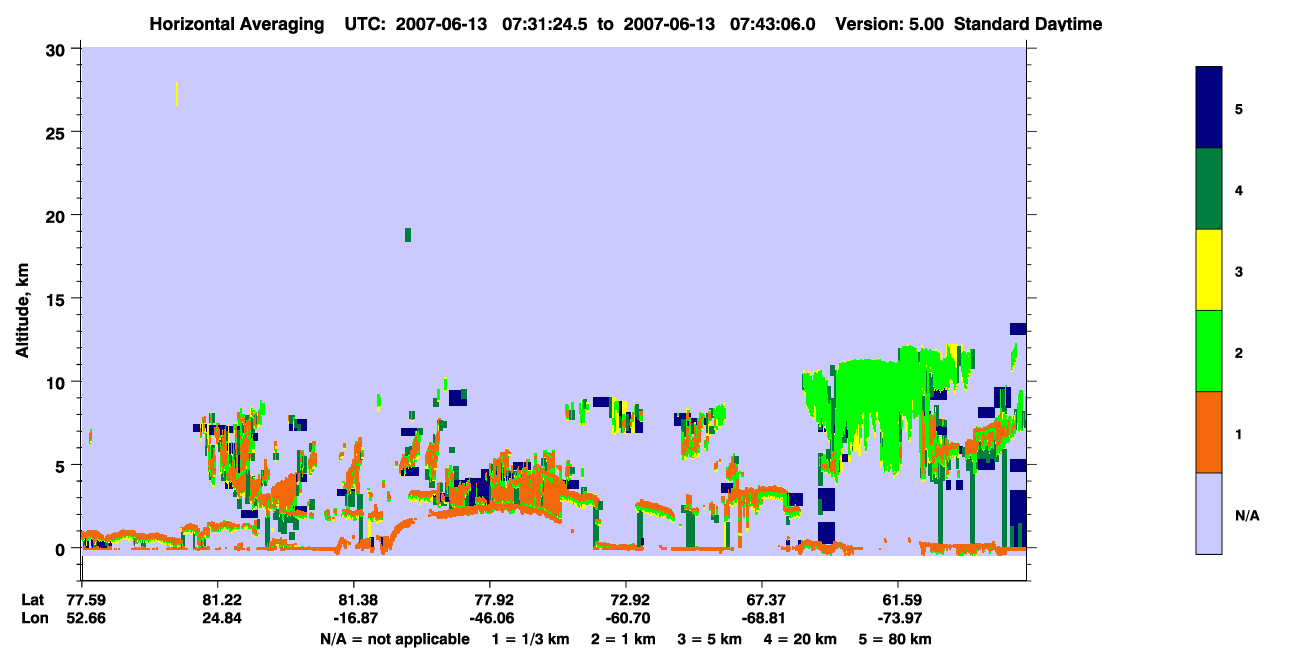Click the small dark green feature near 19 km
Screen dimensions: 1300x667
pyautogui.click(x=408, y=235)
